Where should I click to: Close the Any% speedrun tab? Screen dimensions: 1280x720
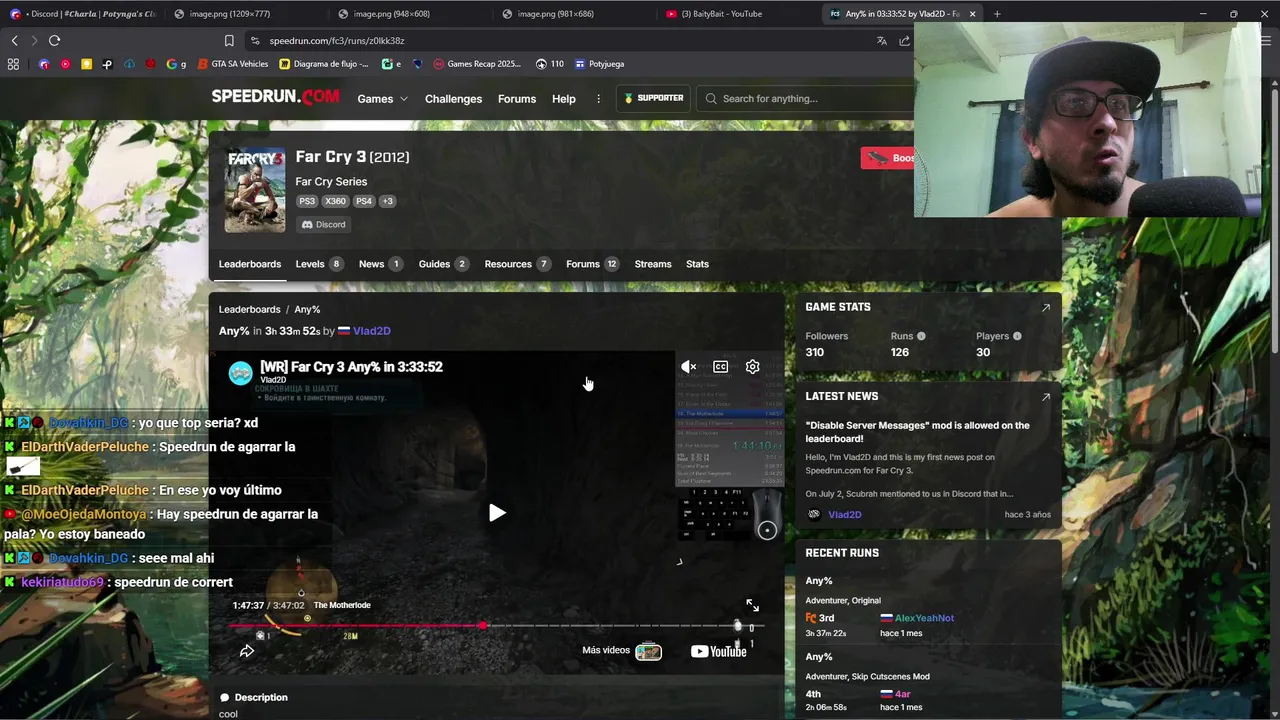coord(972,14)
